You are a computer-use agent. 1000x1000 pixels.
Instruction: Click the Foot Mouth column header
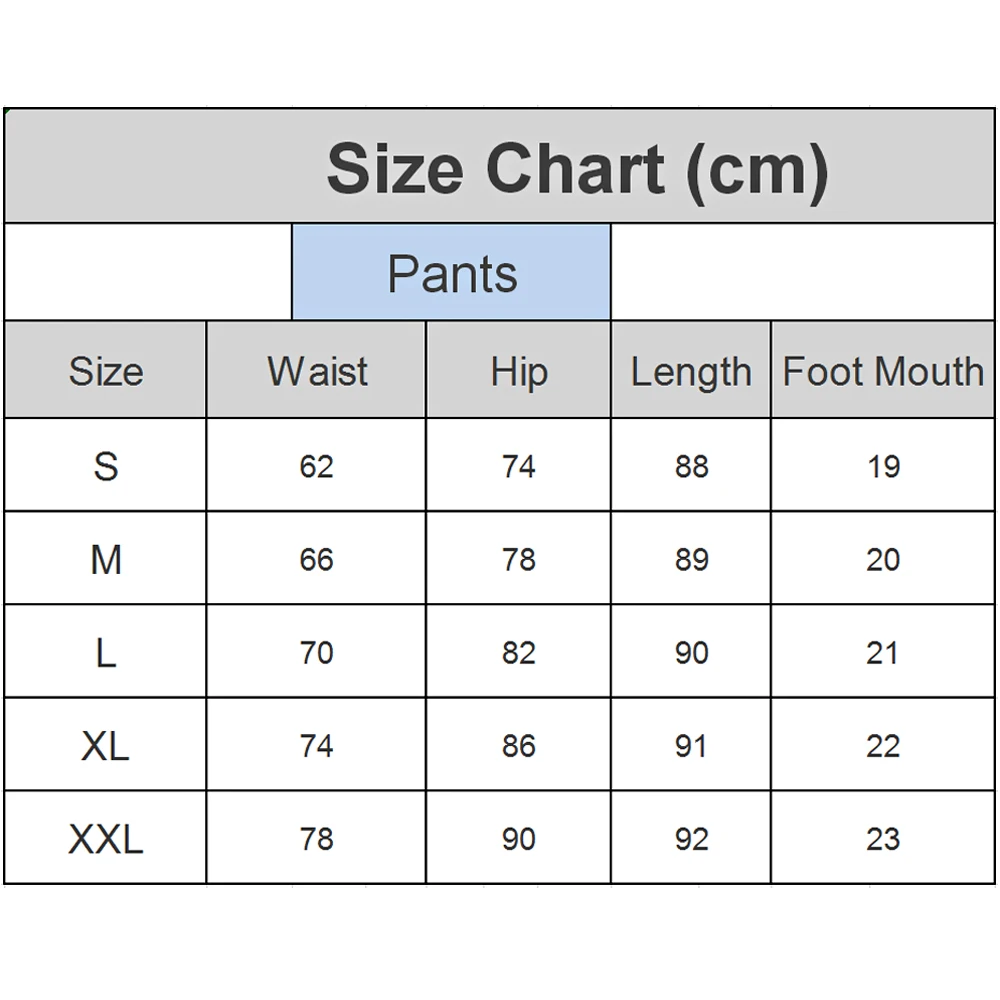pyautogui.click(x=883, y=371)
